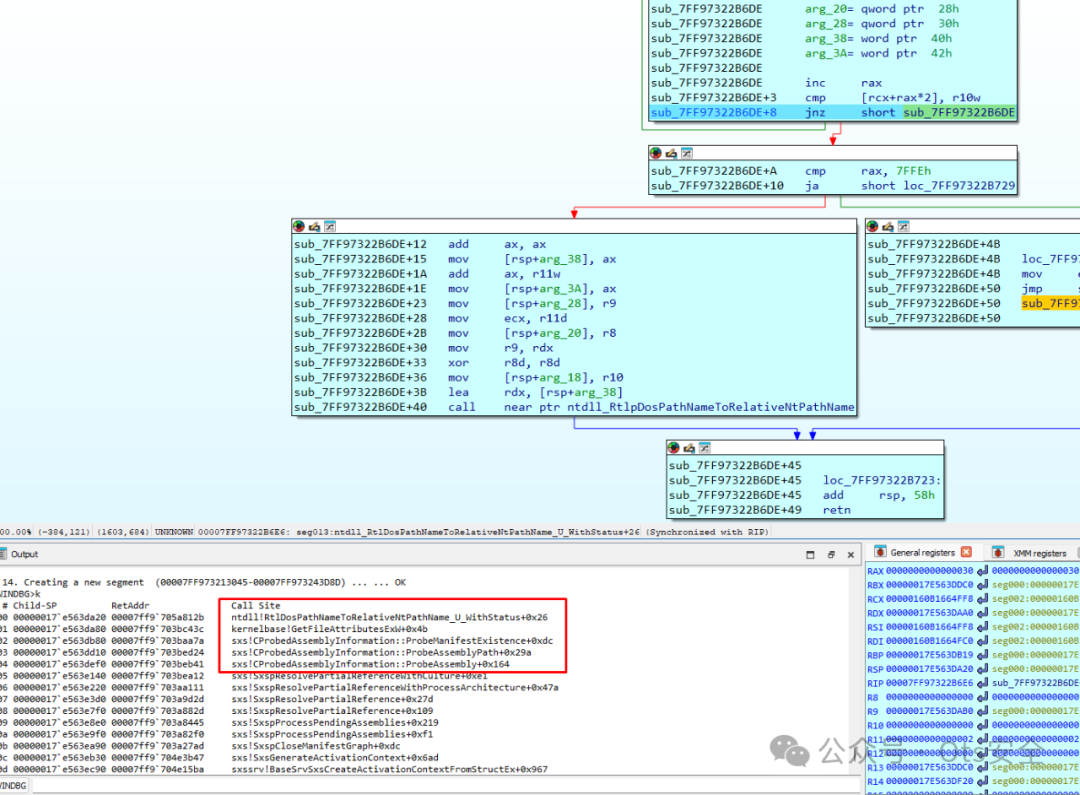
Task: Click the jump arrow next to the RDI register
Action: [983, 641]
